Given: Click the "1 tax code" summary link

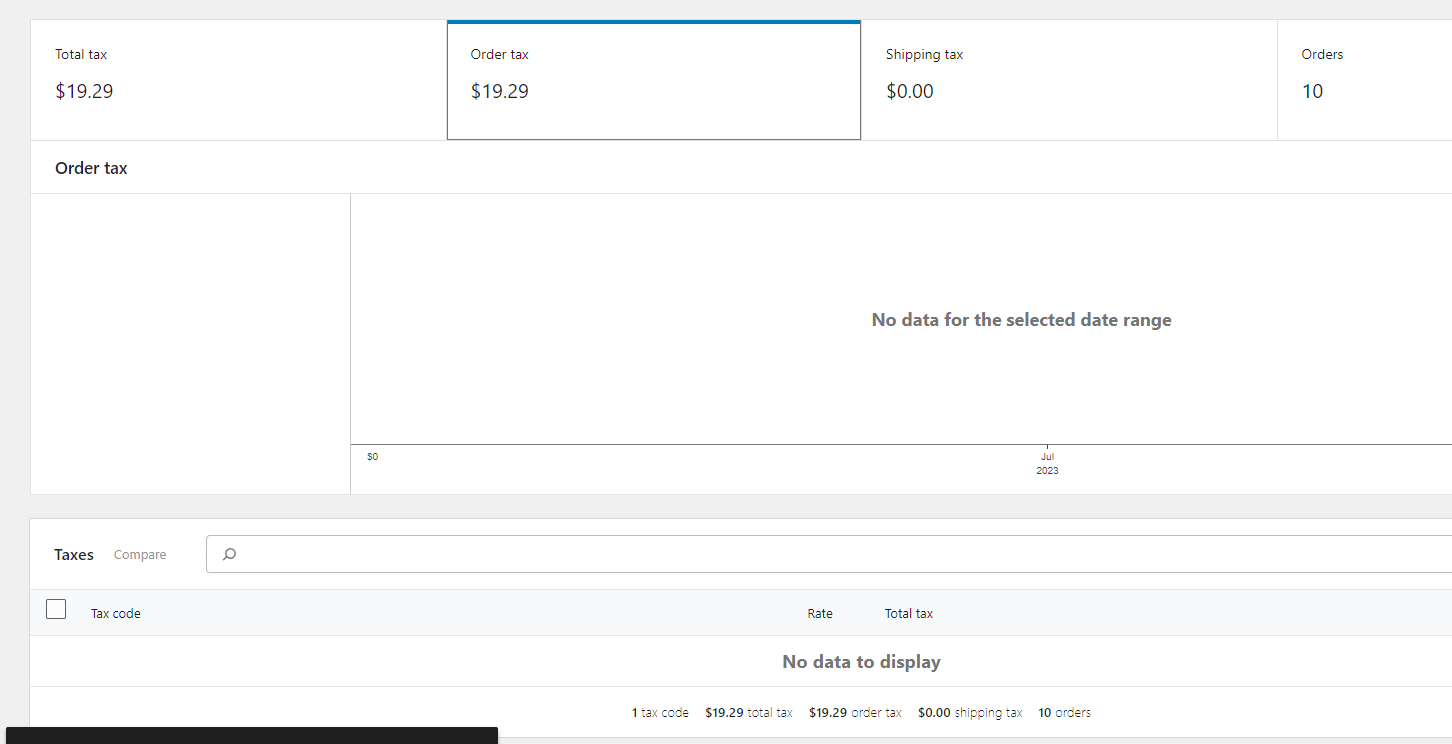Looking at the screenshot, I should (x=660, y=712).
